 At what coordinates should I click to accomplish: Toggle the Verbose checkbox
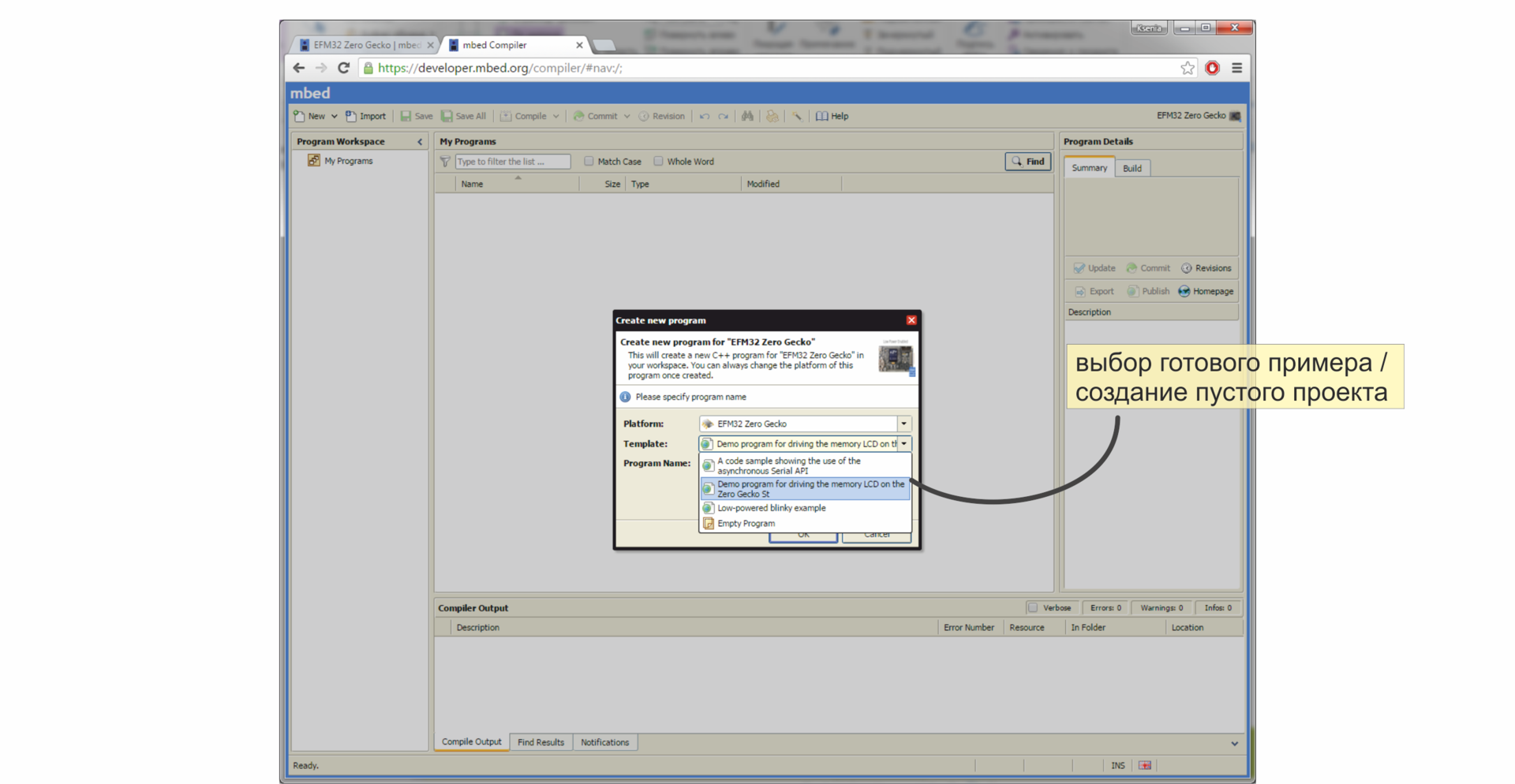click(1032, 608)
